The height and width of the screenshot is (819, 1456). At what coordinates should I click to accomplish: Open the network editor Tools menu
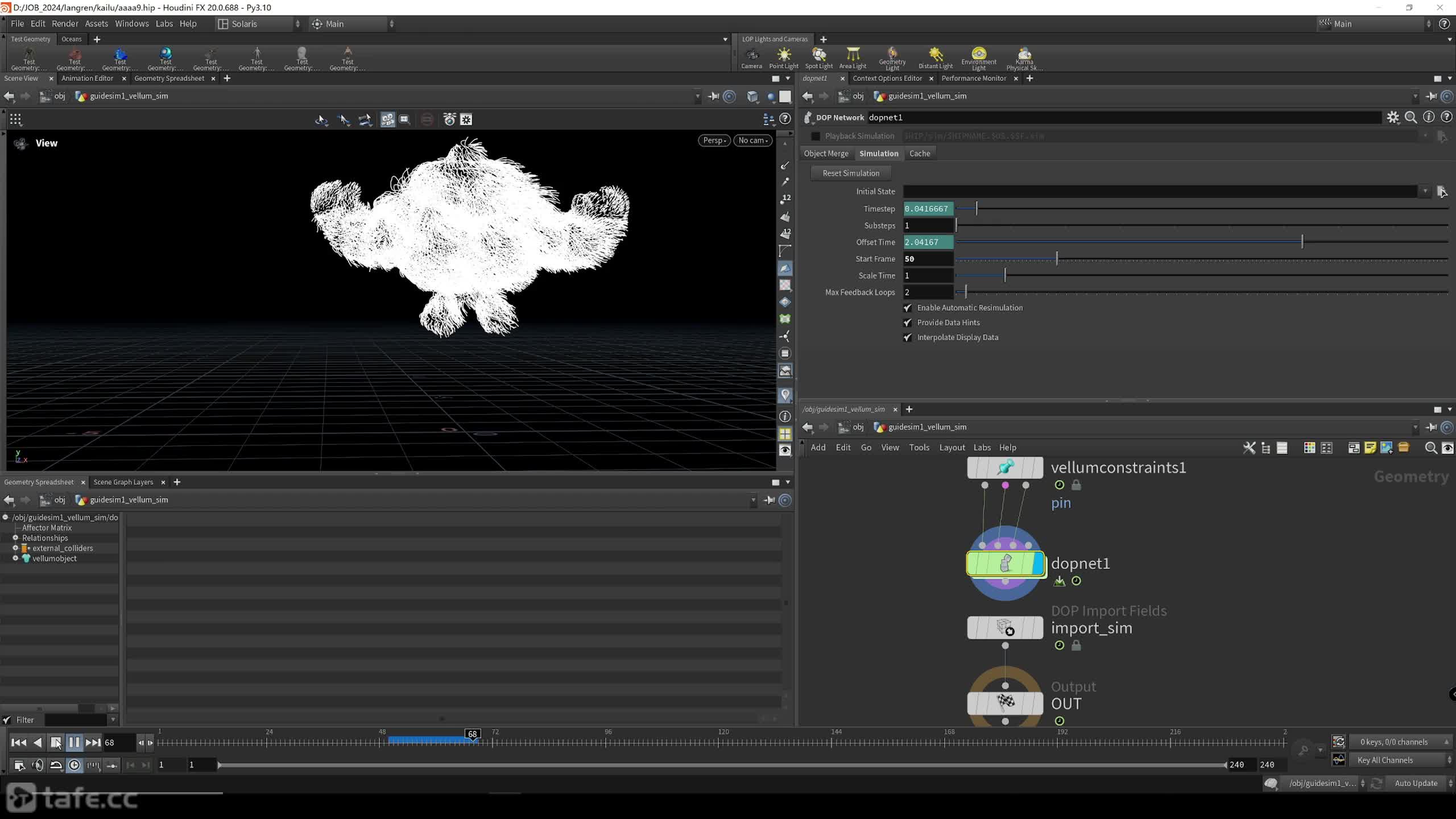point(919,448)
